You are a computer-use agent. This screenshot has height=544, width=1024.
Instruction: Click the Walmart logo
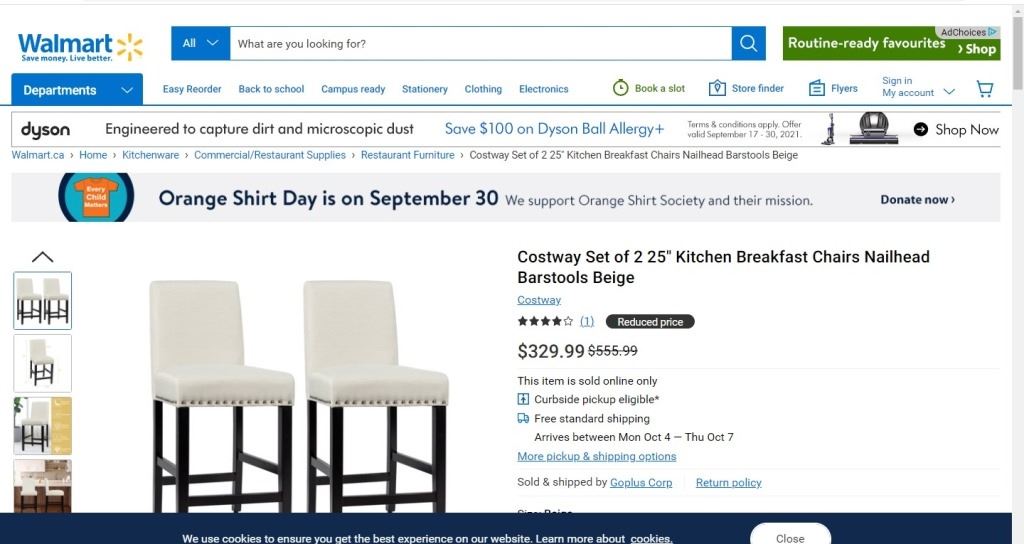pyautogui.click(x=80, y=46)
